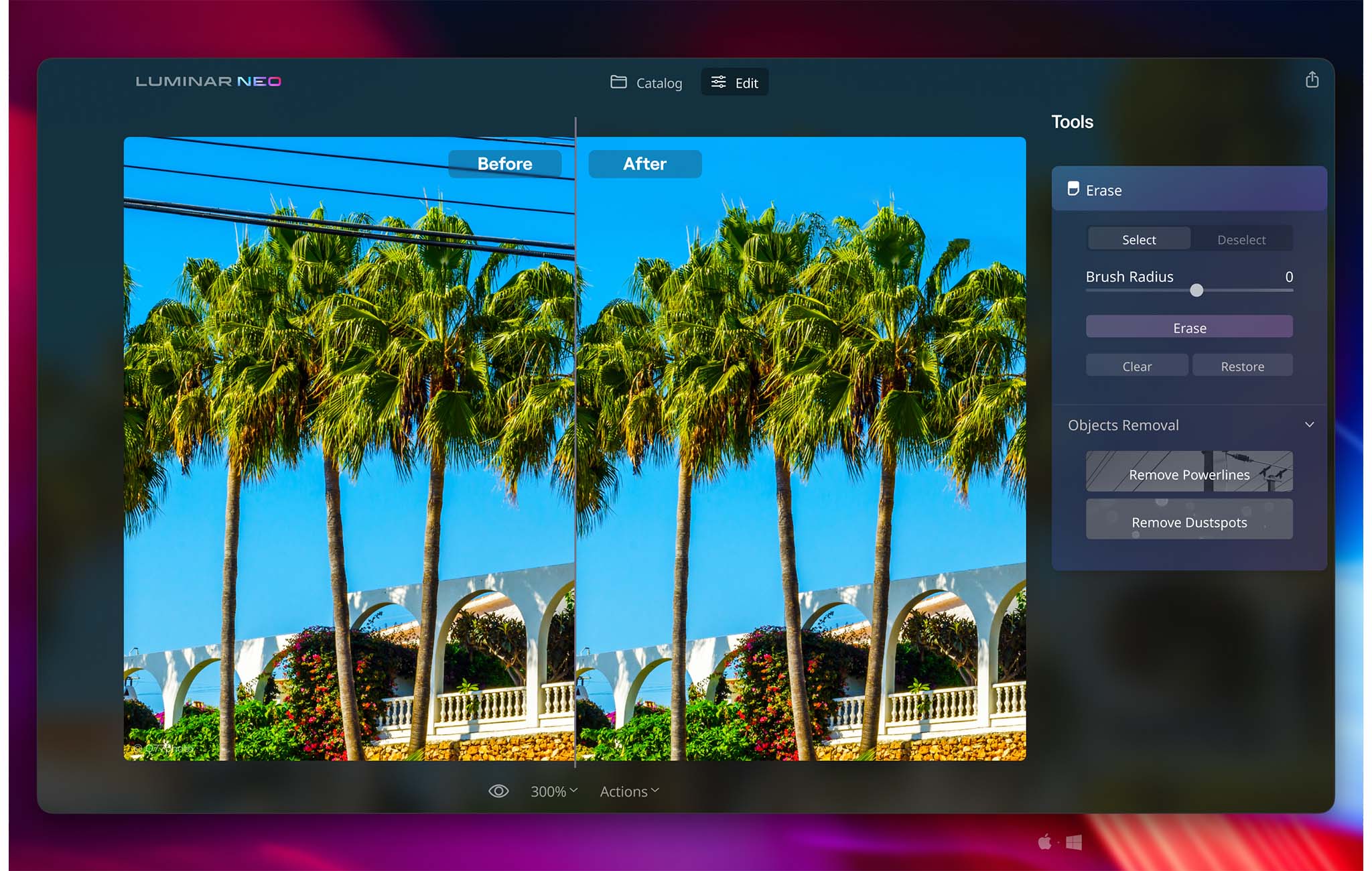Image resolution: width=1372 pixels, height=871 pixels.
Task: Toggle the eye preview icon
Action: [498, 791]
